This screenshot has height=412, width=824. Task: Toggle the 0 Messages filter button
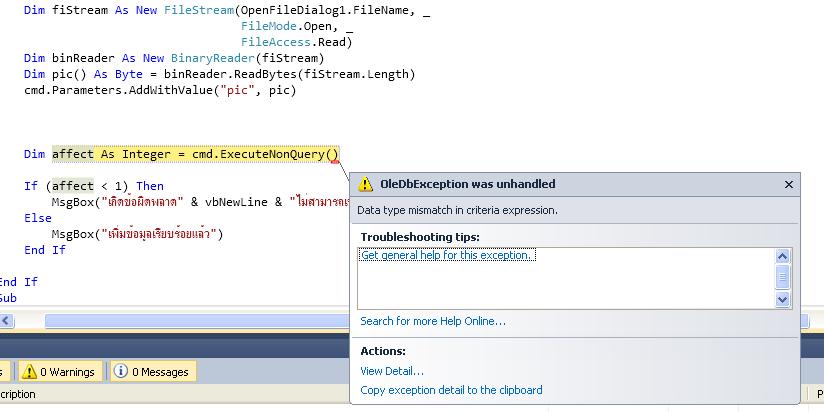(151, 372)
